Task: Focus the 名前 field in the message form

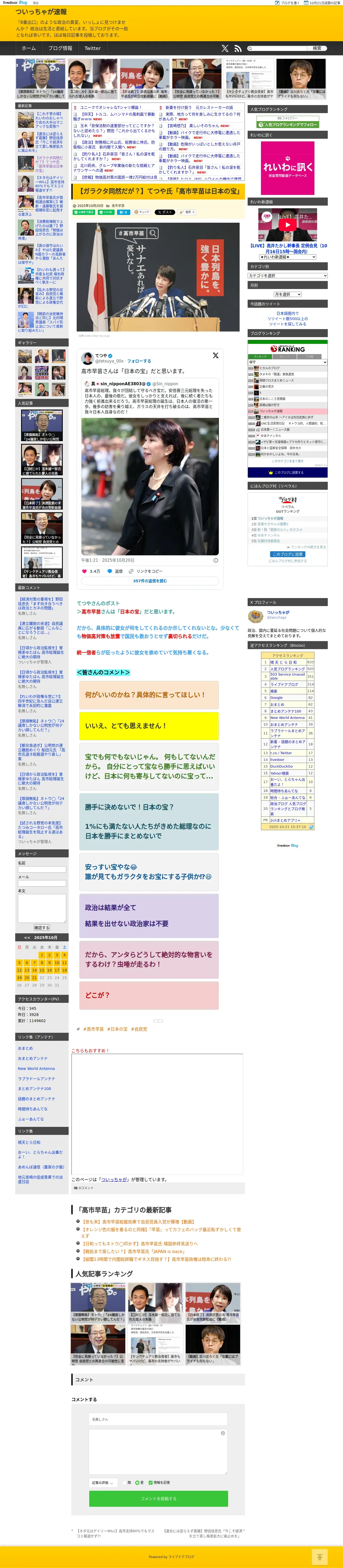Action: [41, 869]
